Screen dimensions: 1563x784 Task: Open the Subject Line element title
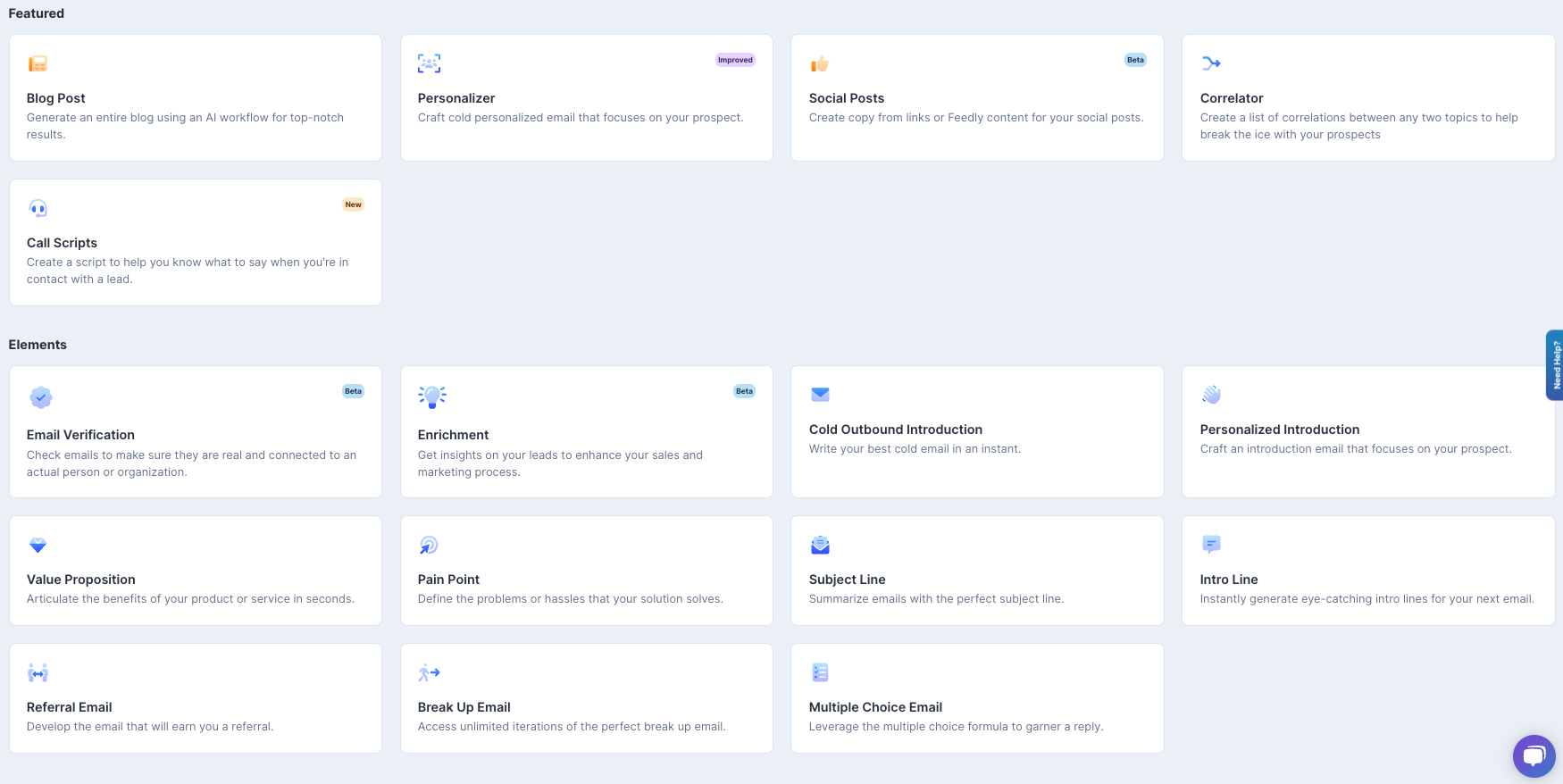click(847, 580)
